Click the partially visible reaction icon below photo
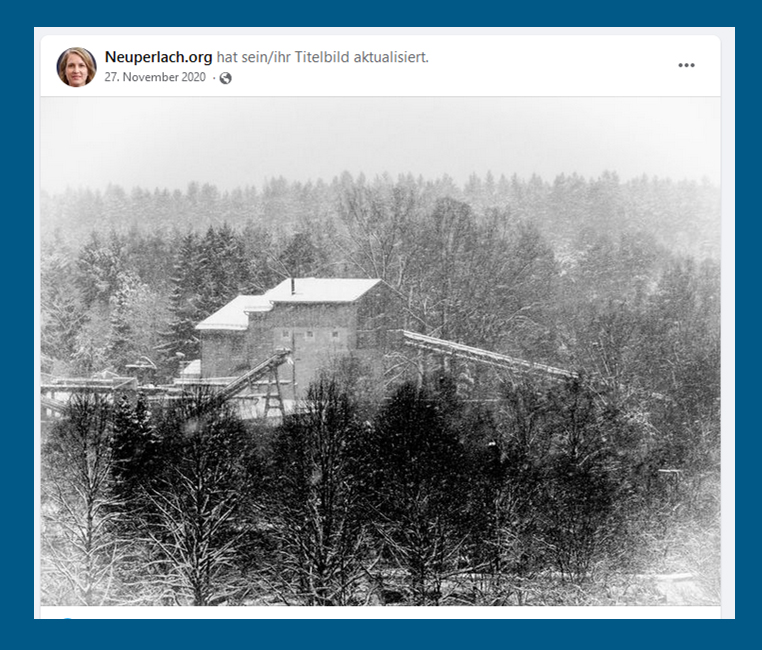The width and height of the screenshot is (762, 650). 68,619
